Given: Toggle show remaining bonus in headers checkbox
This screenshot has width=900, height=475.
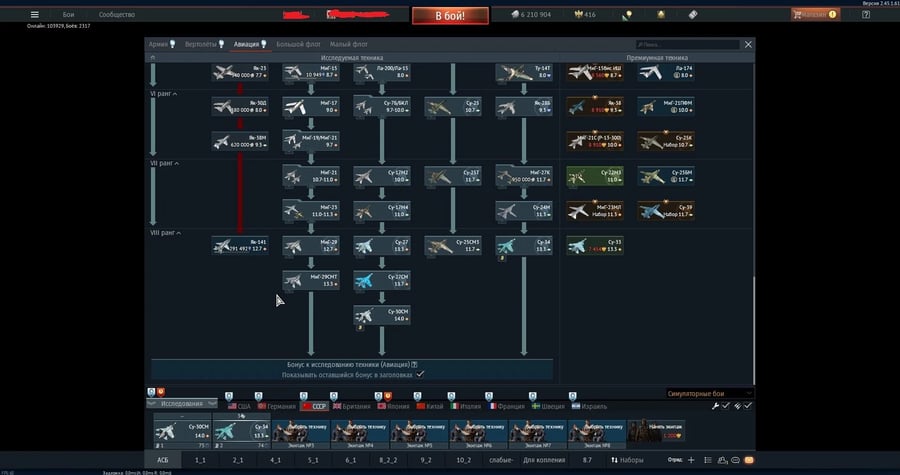Looking at the screenshot, I should [x=420, y=374].
